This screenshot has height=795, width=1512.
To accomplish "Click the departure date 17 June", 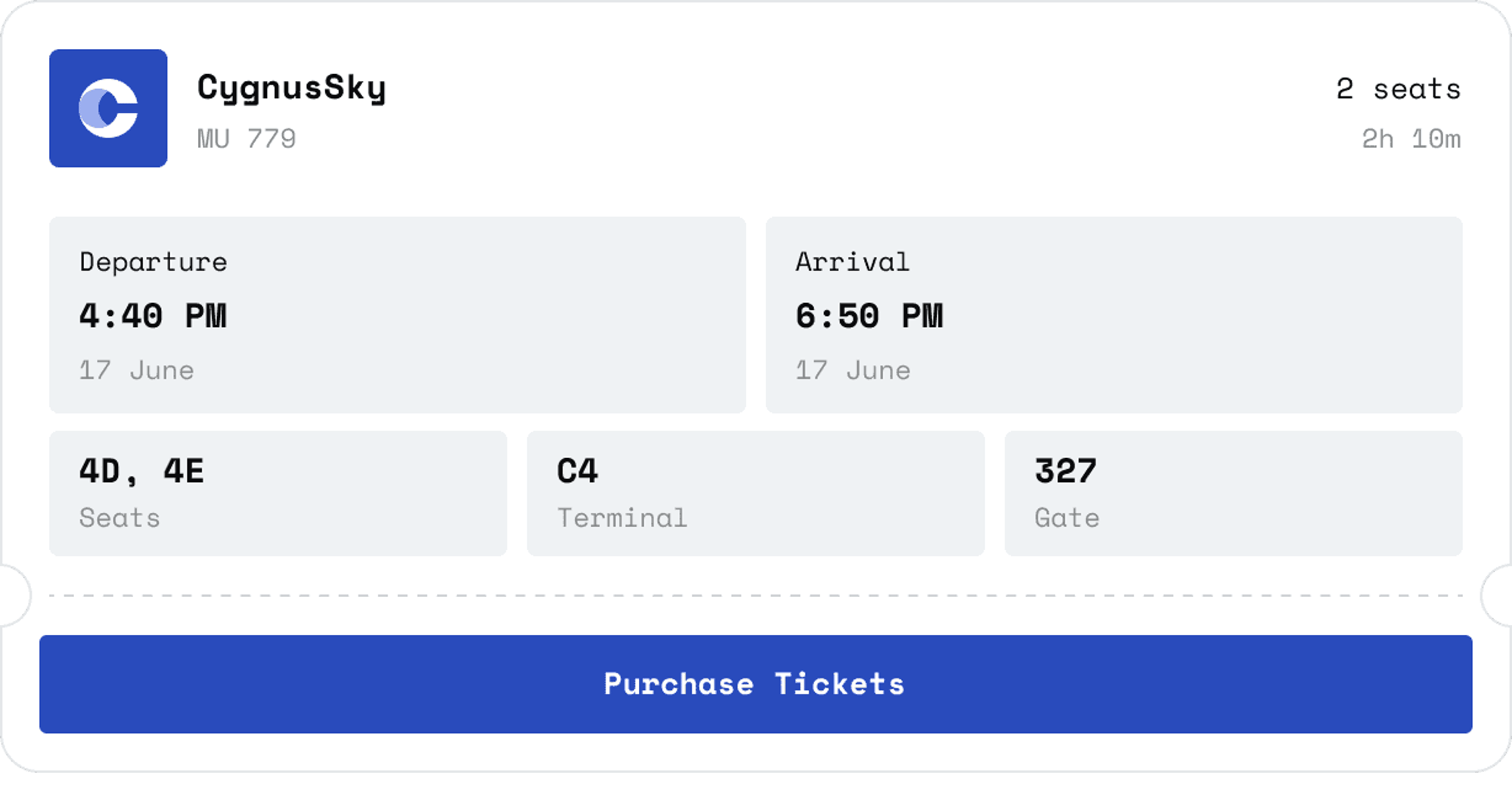I will coord(137,370).
